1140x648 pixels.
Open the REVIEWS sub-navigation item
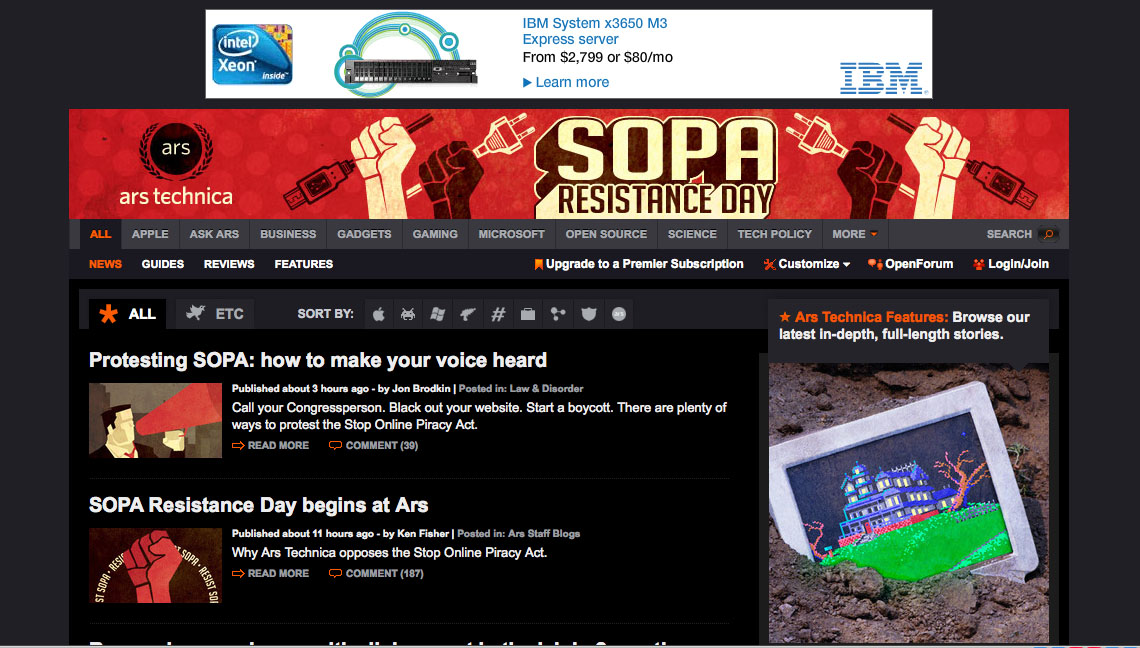pos(229,264)
